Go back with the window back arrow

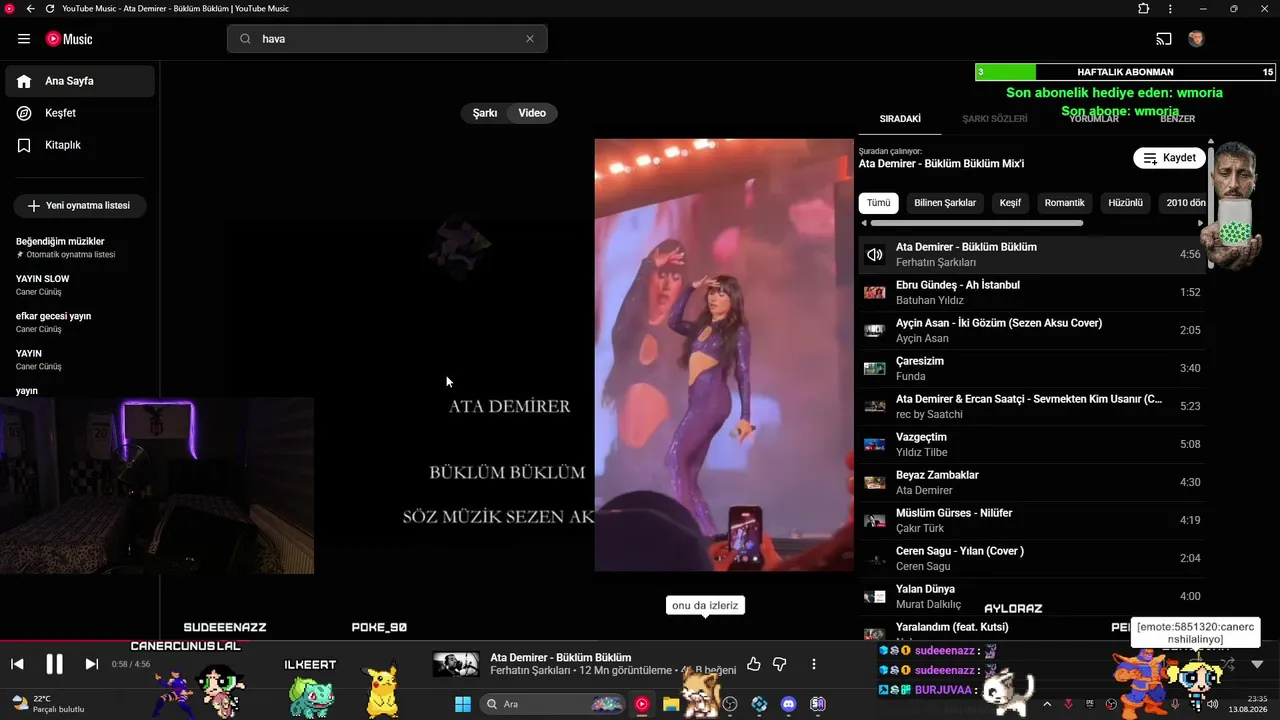(x=30, y=9)
